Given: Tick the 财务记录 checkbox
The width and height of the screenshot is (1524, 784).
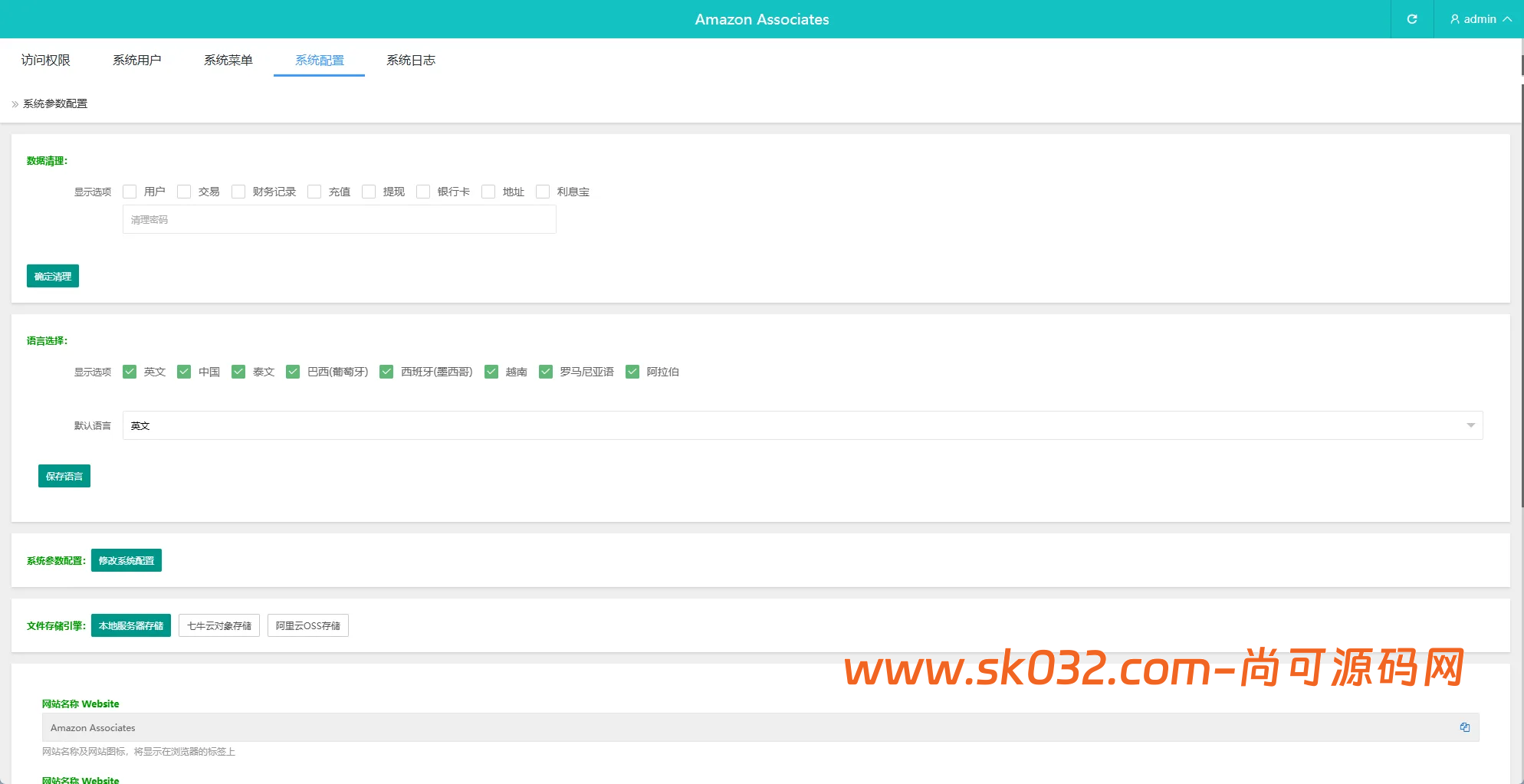Looking at the screenshot, I should click(x=238, y=192).
